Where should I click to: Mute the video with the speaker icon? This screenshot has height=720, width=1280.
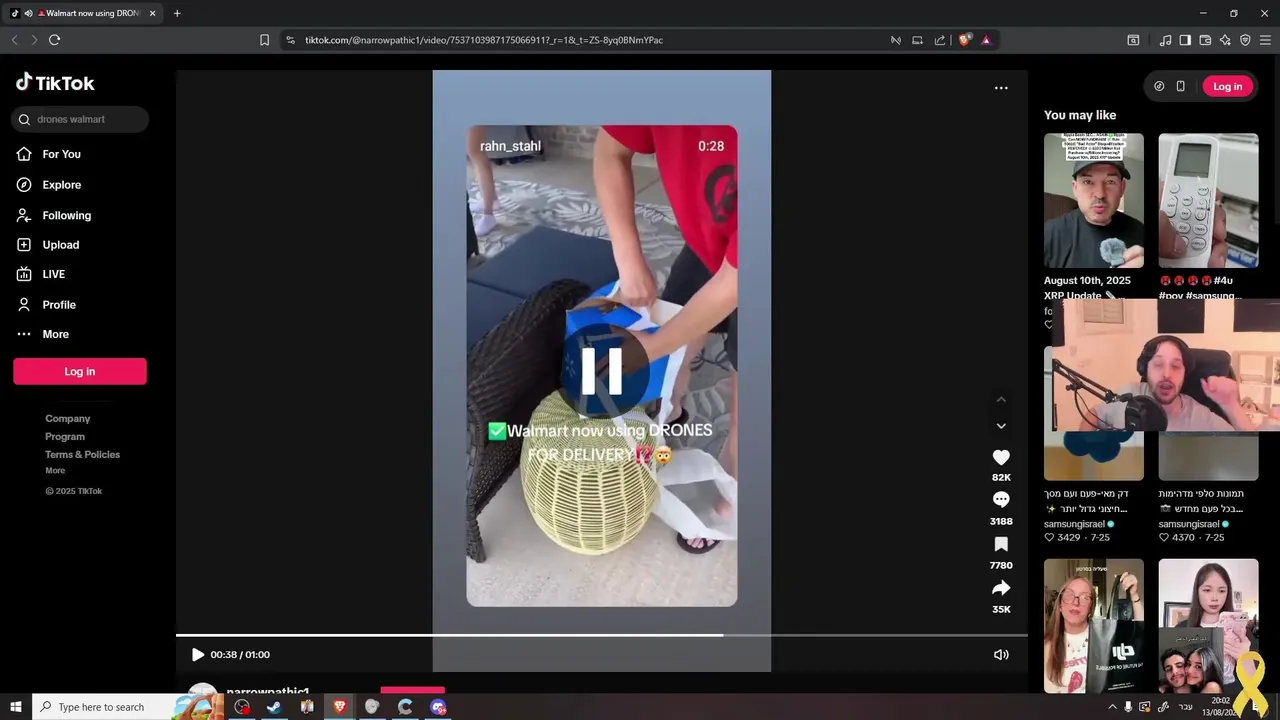pos(1001,655)
